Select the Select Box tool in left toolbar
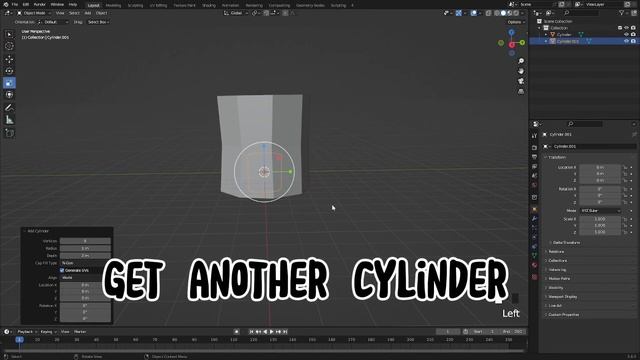 pyautogui.click(x=9, y=34)
